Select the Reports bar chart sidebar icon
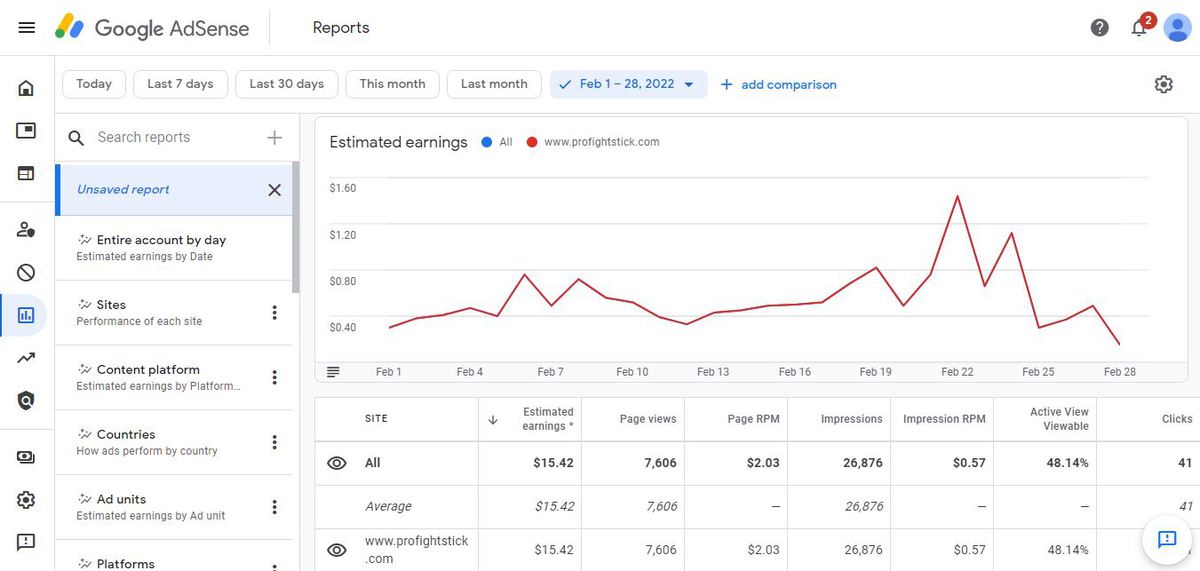The image size is (1200, 571). click(26, 315)
